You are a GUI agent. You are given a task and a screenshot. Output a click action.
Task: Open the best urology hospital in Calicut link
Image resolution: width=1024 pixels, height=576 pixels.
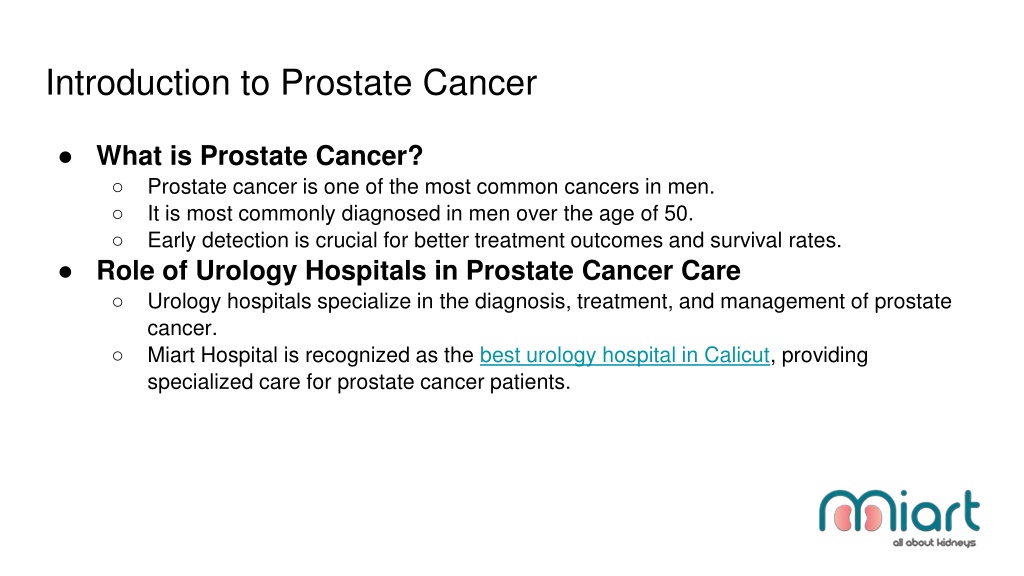[624, 355]
